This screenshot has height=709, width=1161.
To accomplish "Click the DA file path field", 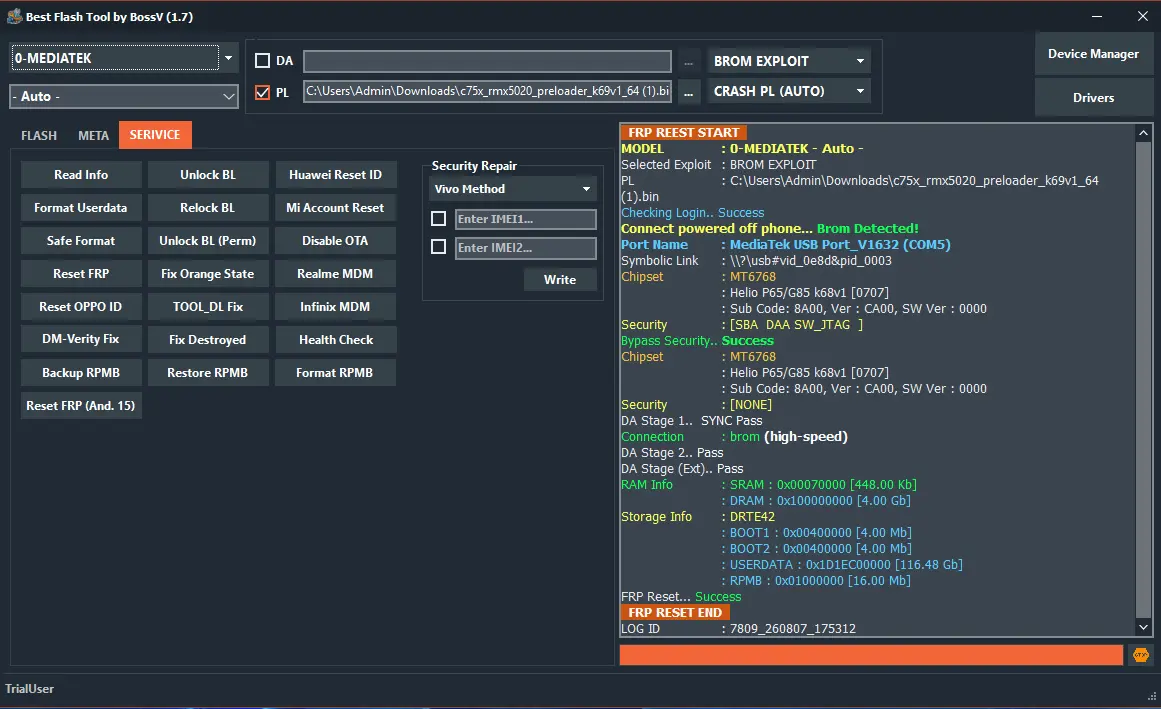I will click(487, 61).
